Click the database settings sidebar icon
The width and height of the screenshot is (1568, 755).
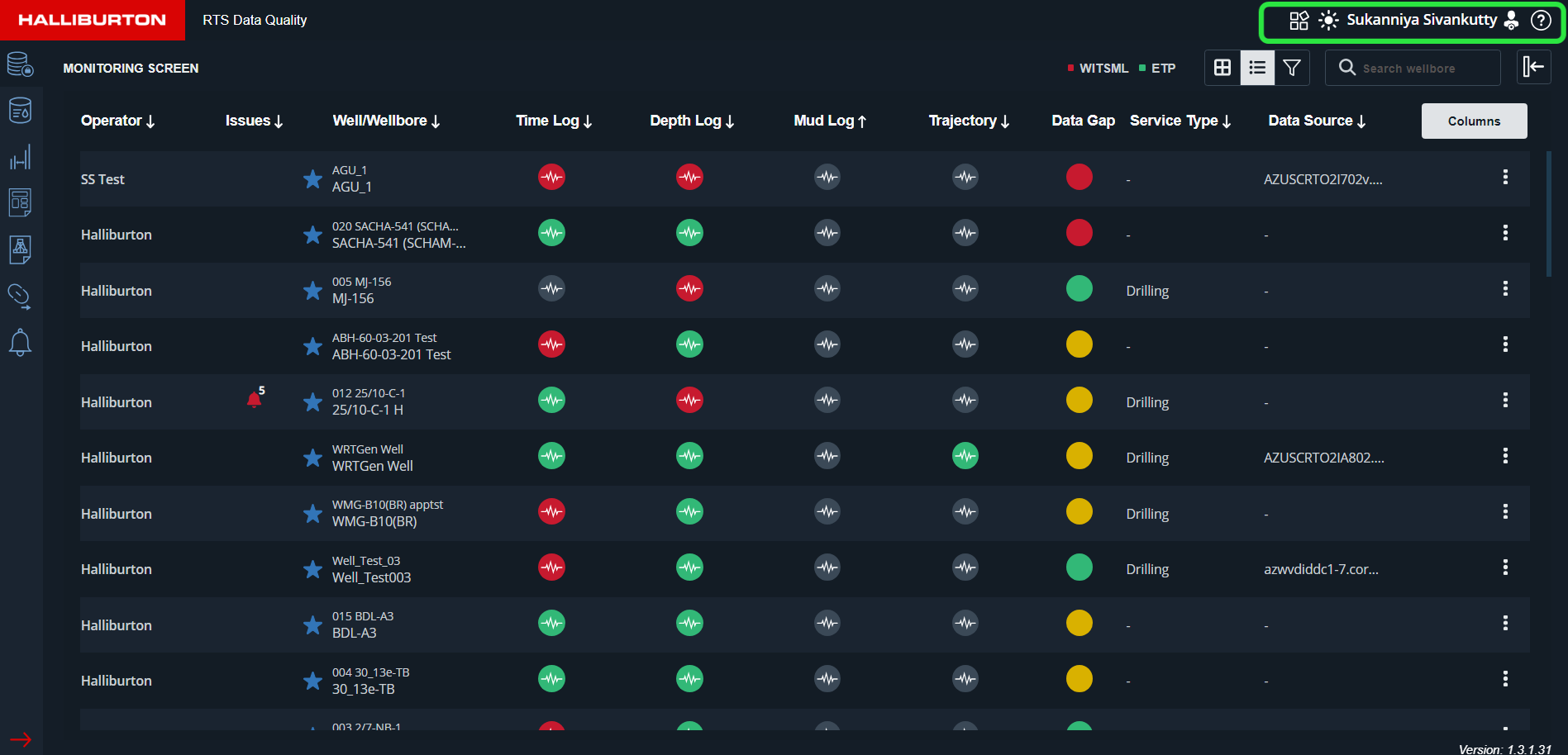[x=20, y=64]
